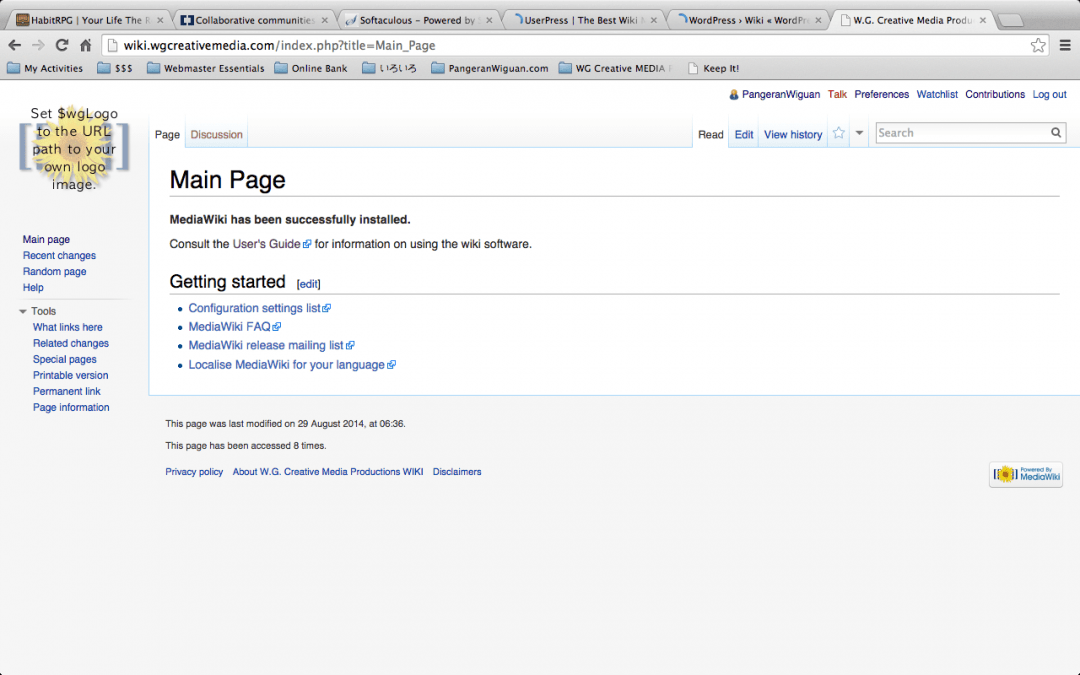Open the Edit tab
Viewport: 1080px width, 675px height.
click(744, 134)
